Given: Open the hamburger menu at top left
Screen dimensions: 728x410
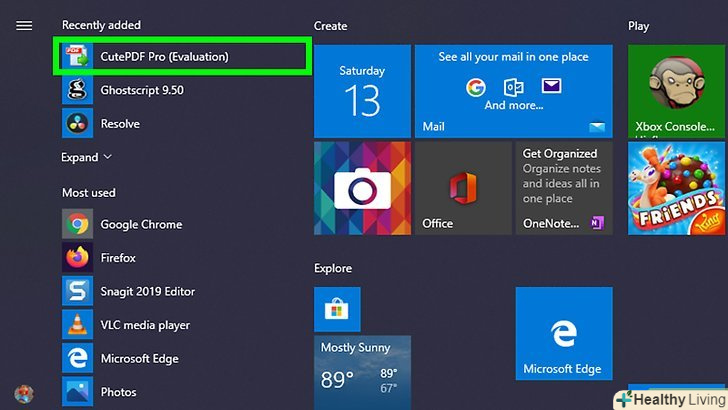Looking at the screenshot, I should 24,25.
